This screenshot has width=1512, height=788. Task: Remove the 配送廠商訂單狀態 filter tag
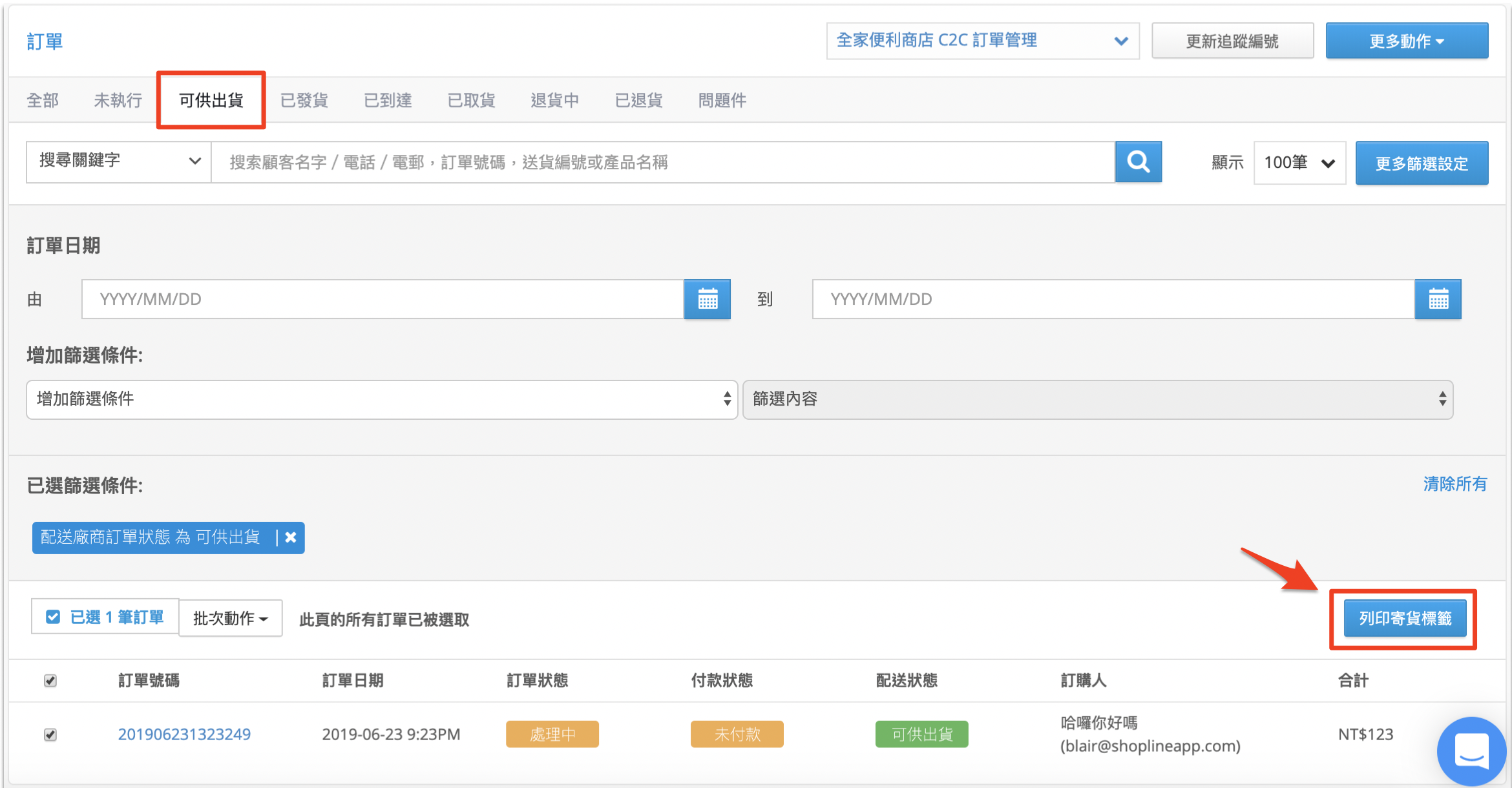(x=291, y=537)
